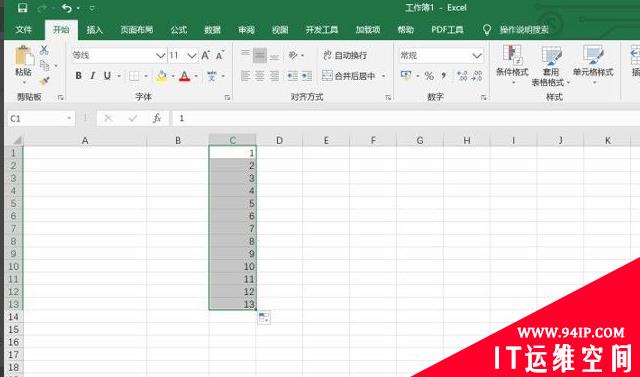The image size is (640, 377).
Task: Expand the font name dropdown
Action: point(161,55)
